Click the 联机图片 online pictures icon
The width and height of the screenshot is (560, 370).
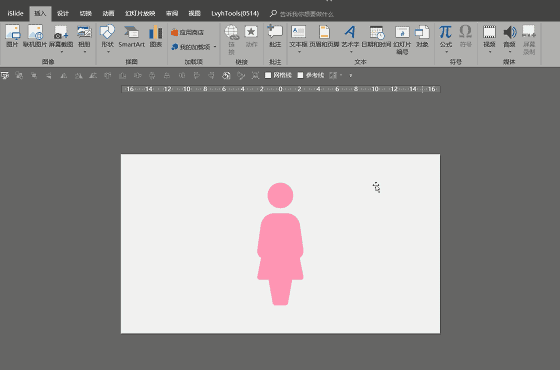35,36
